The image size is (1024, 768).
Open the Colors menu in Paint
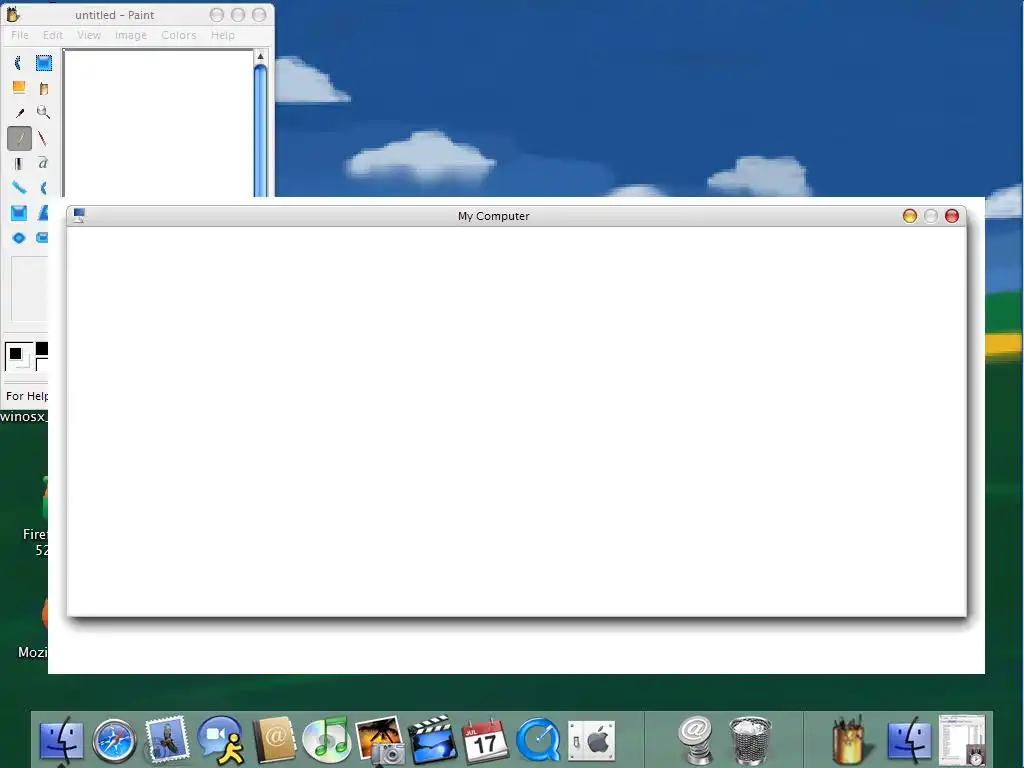tap(178, 35)
